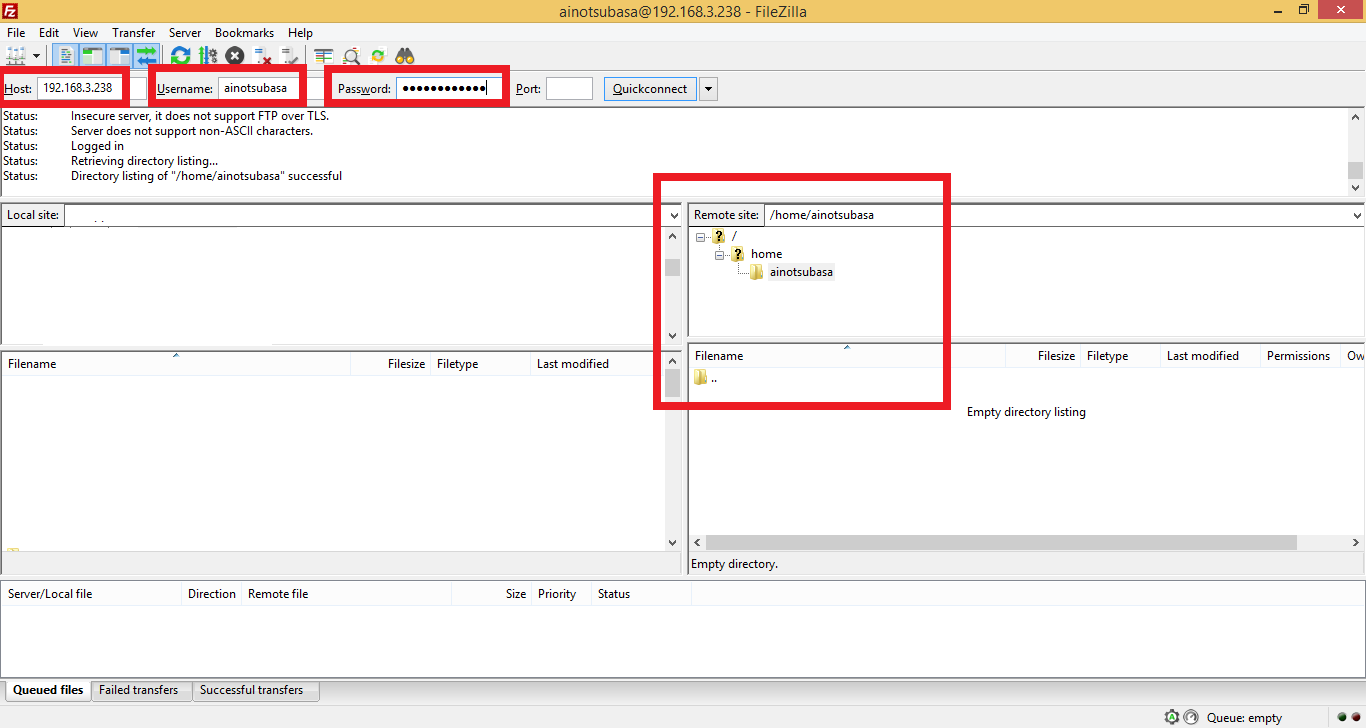Open the File menu
This screenshot has width=1366, height=728.
[x=16, y=33]
